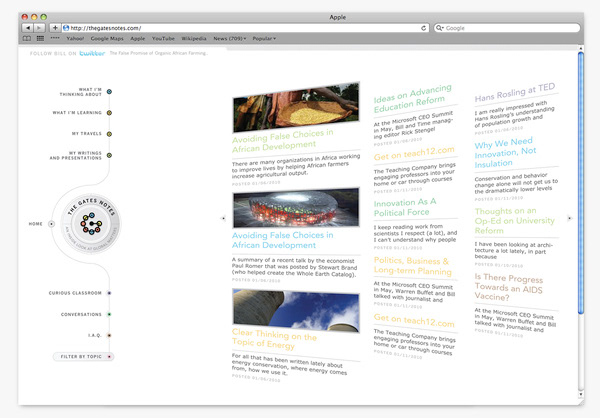Viewport: 600px width, 418px height.
Task: Click the Conversations label
Action: [81, 314]
